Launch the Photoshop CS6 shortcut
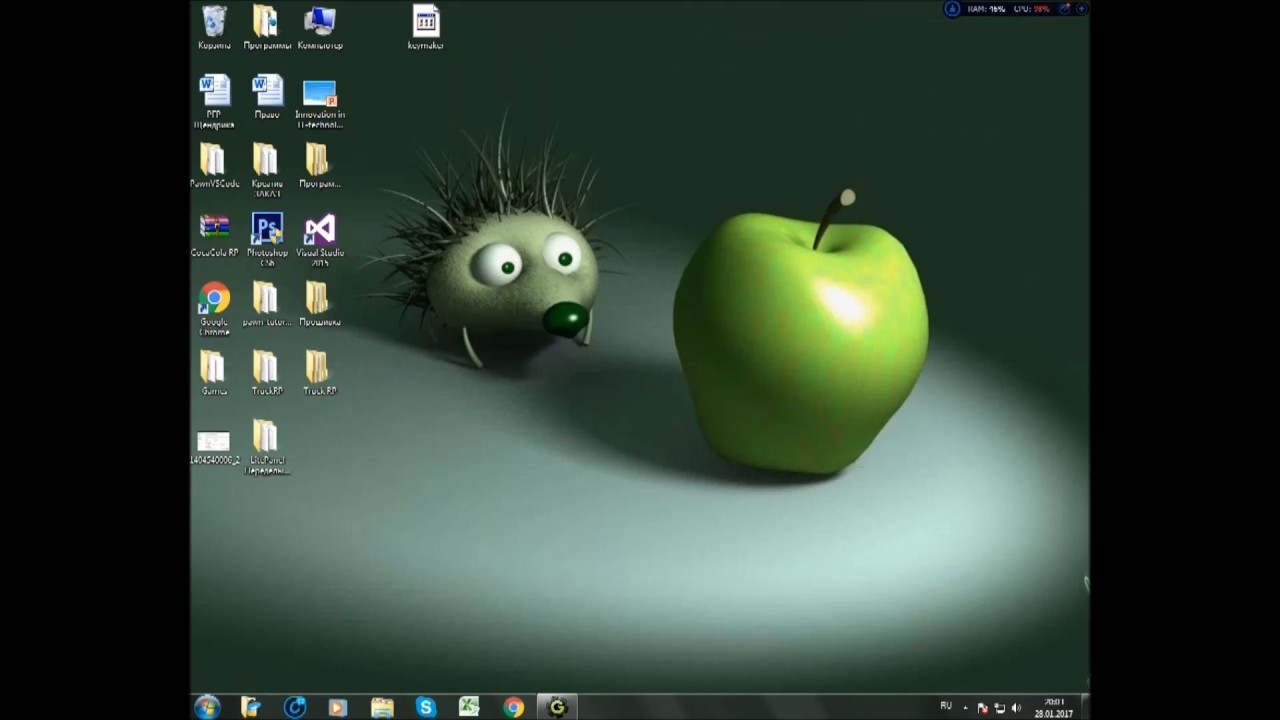 pos(267,240)
